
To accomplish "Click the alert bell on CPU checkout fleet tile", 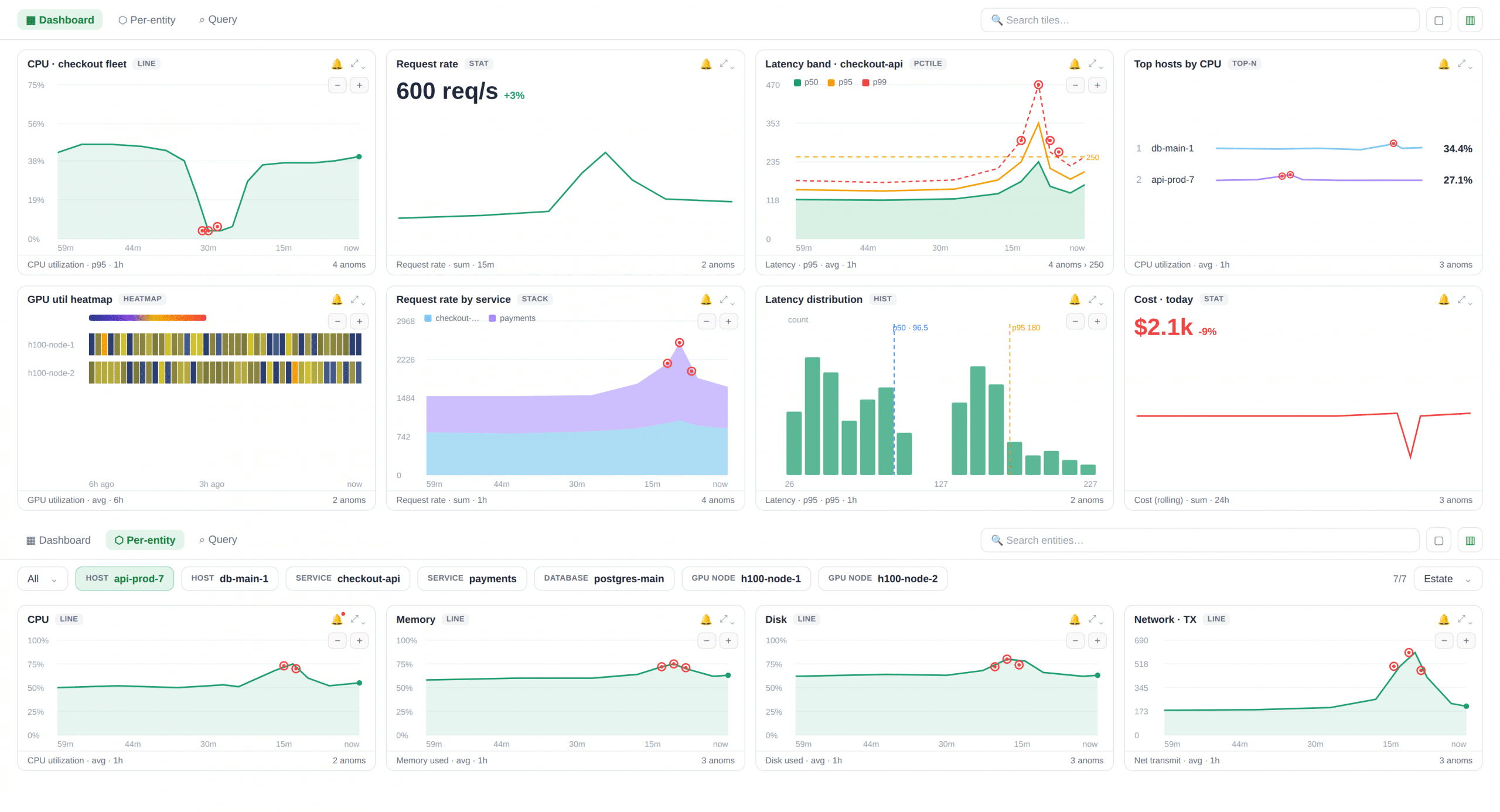I will 337,64.
